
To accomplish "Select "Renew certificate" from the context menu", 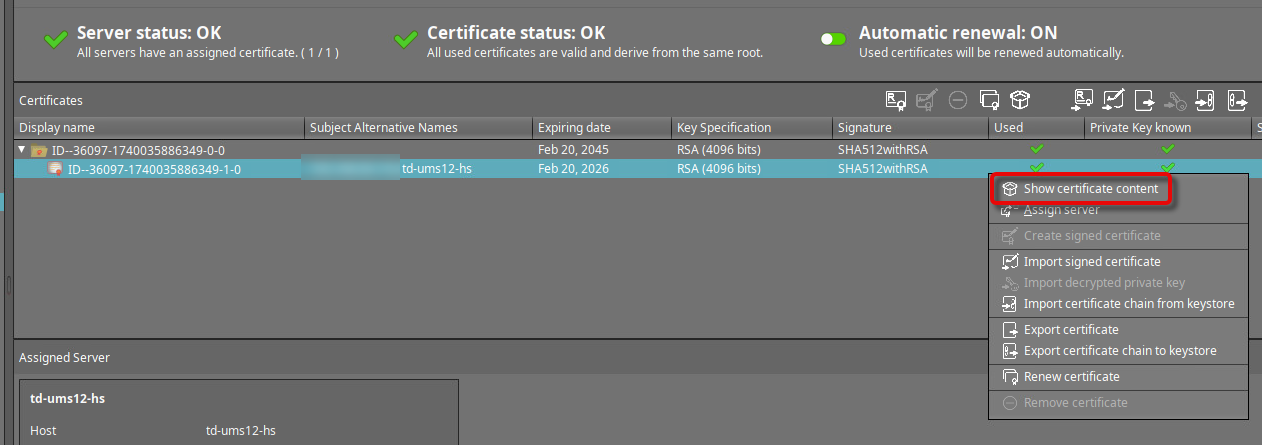I will coord(1071,377).
